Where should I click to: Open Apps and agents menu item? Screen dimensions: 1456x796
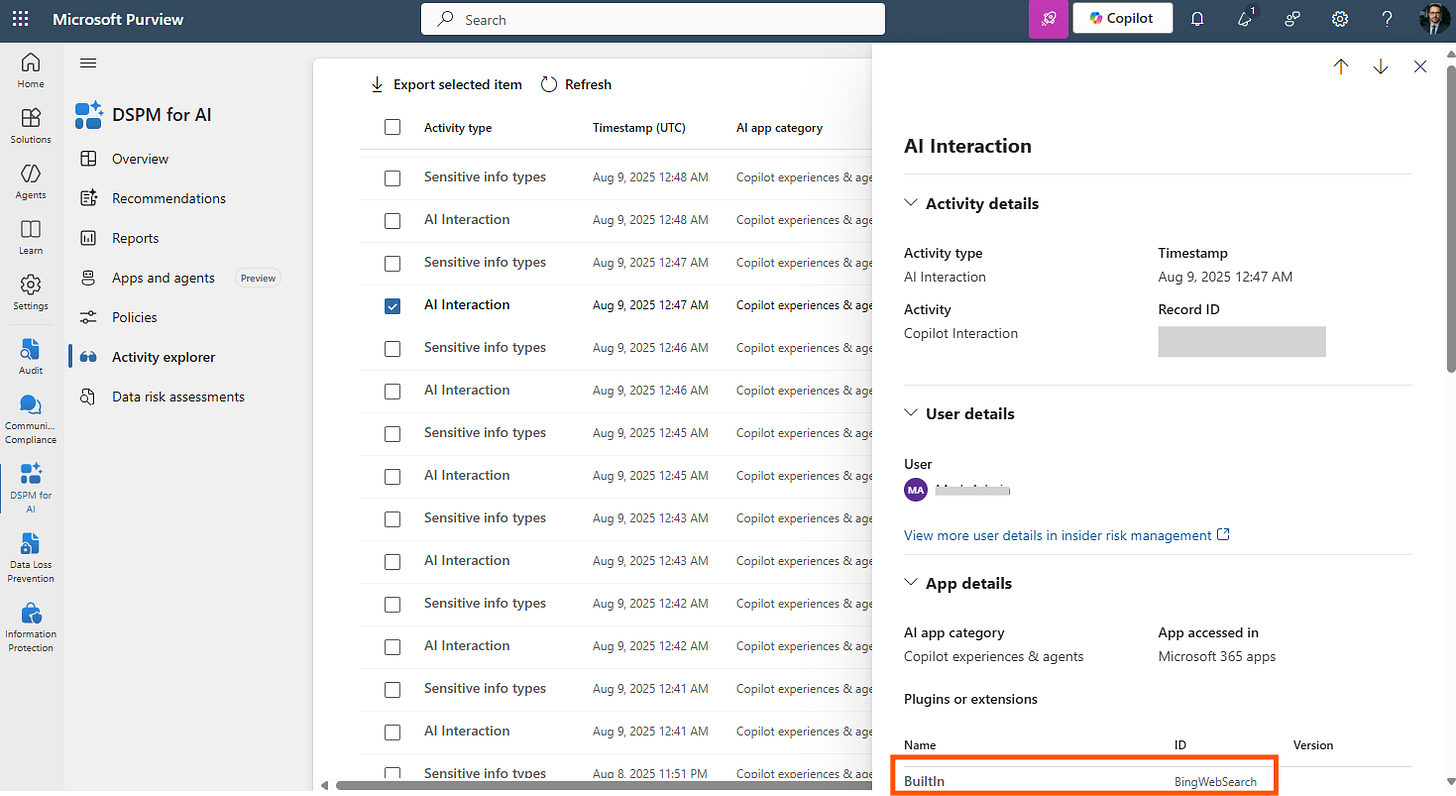coord(163,278)
